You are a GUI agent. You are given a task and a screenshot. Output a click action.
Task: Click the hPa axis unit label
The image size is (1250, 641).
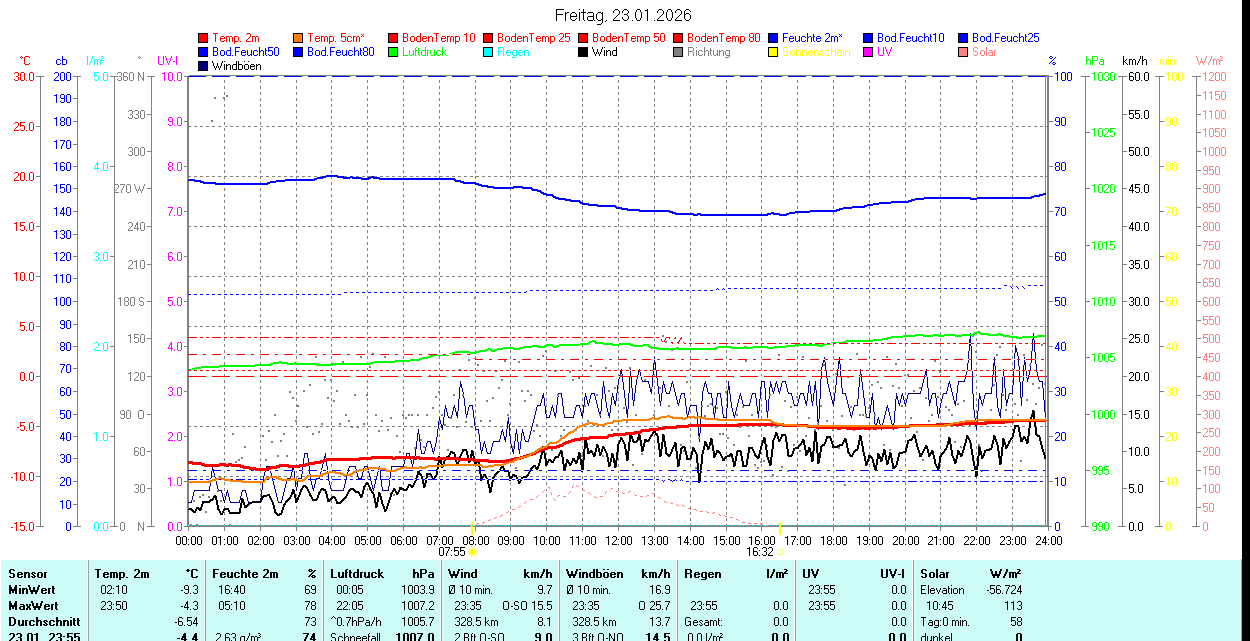pos(1096,61)
